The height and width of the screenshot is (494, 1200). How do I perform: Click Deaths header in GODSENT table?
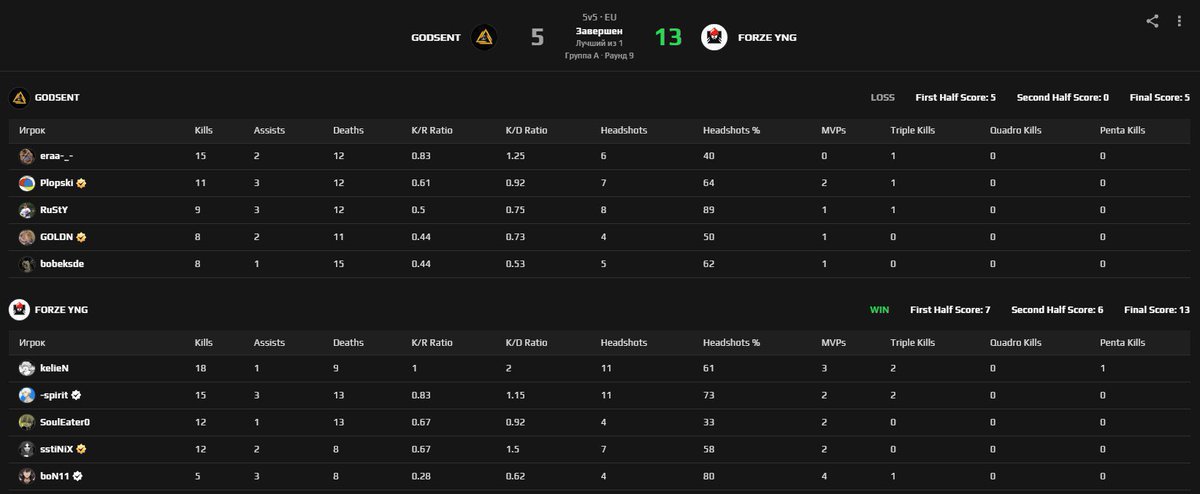point(348,130)
